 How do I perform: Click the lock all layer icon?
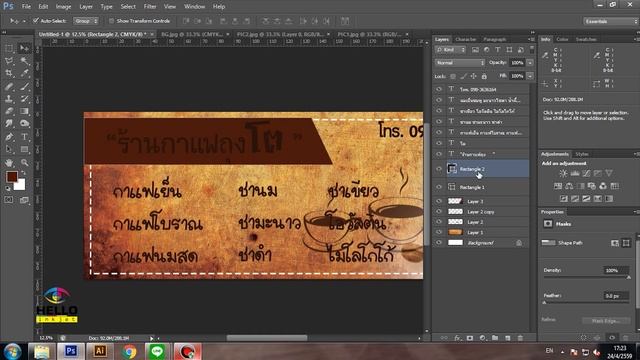[484, 76]
